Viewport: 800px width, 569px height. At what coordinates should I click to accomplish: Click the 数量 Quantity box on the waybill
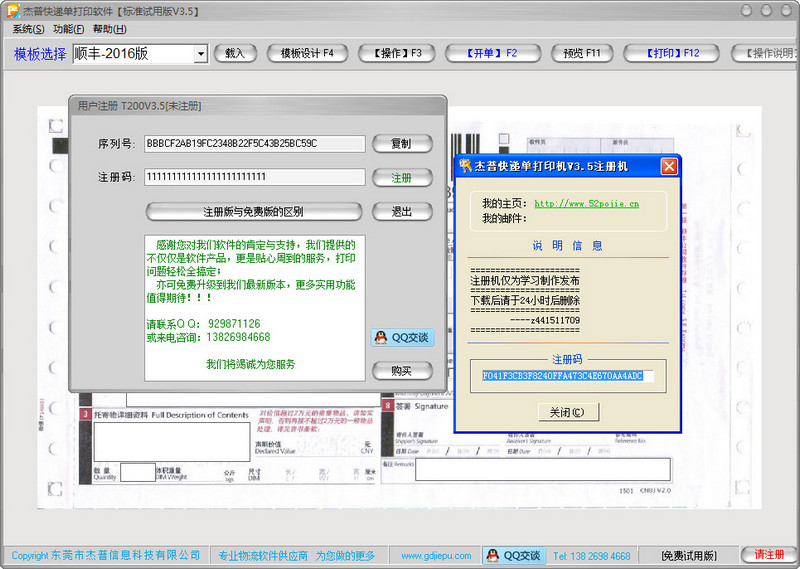pyautogui.click(x=138, y=473)
